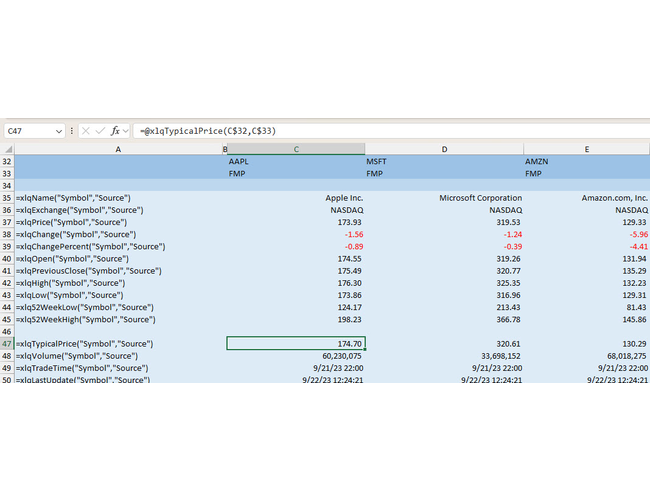650x500 pixels.
Task: Click the =xlqExchange("Symbol","Source") cell
Action: 118,210
